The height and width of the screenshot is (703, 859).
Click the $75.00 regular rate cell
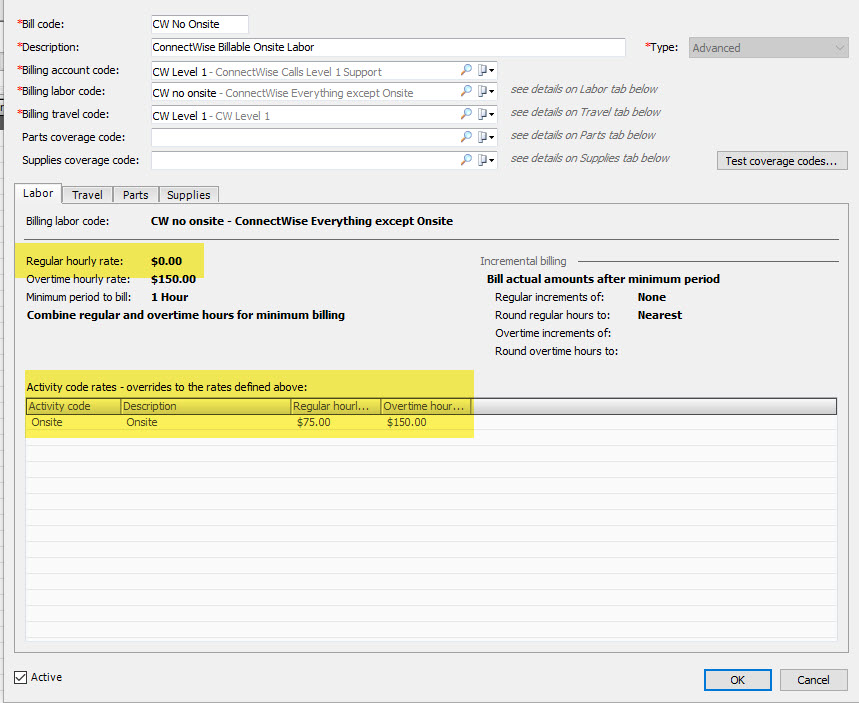(x=313, y=422)
